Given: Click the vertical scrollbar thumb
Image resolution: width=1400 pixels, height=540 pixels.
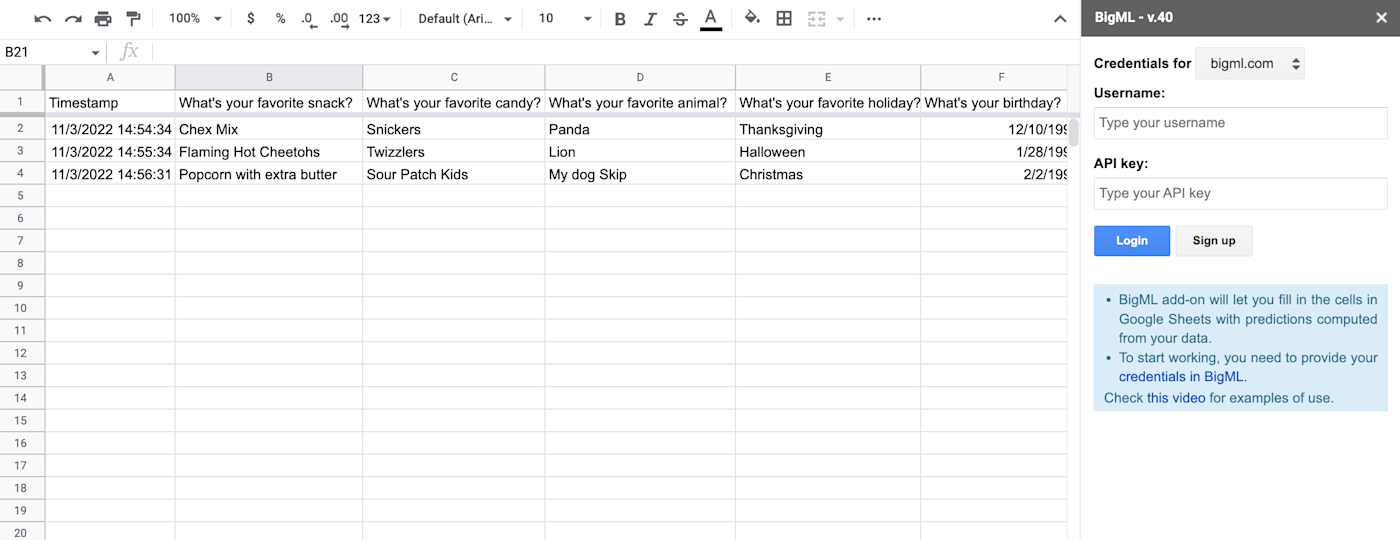Looking at the screenshot, I should [x=1073, y=131].
